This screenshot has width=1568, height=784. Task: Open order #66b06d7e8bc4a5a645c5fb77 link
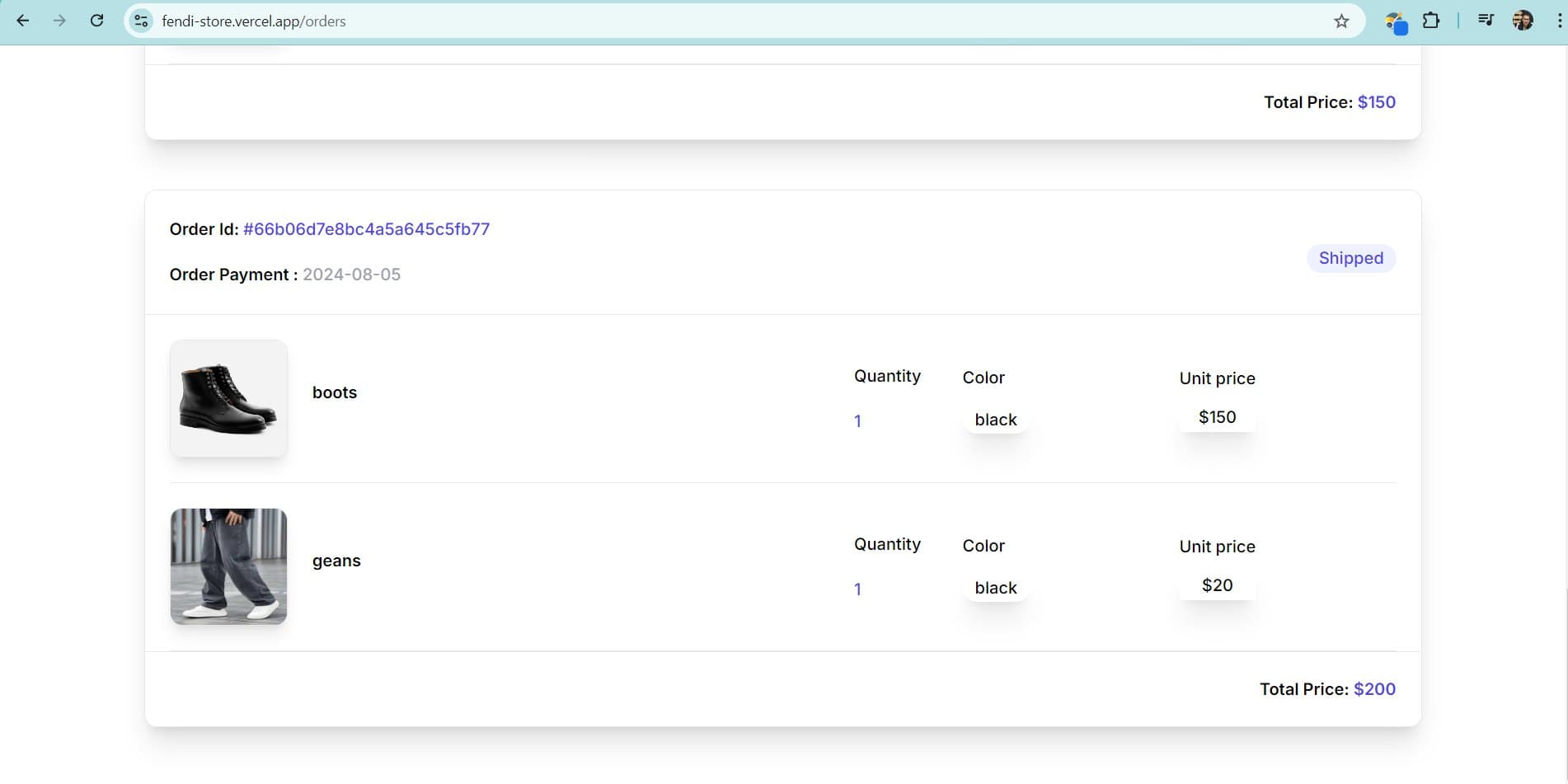(x=366, y=229)
